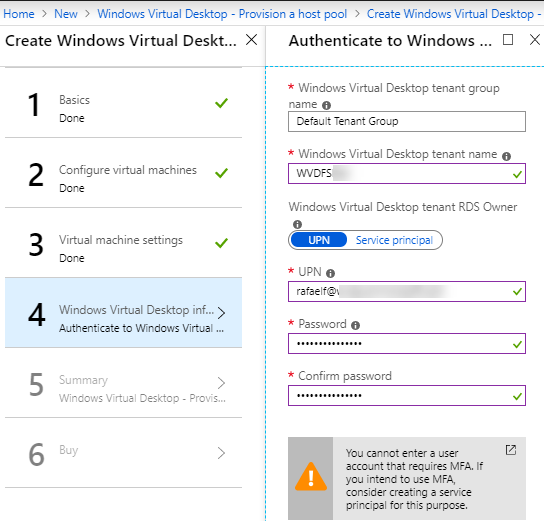
Task: Close the Create Windows Virtual Desktop blade
Action: coord(252,40)
